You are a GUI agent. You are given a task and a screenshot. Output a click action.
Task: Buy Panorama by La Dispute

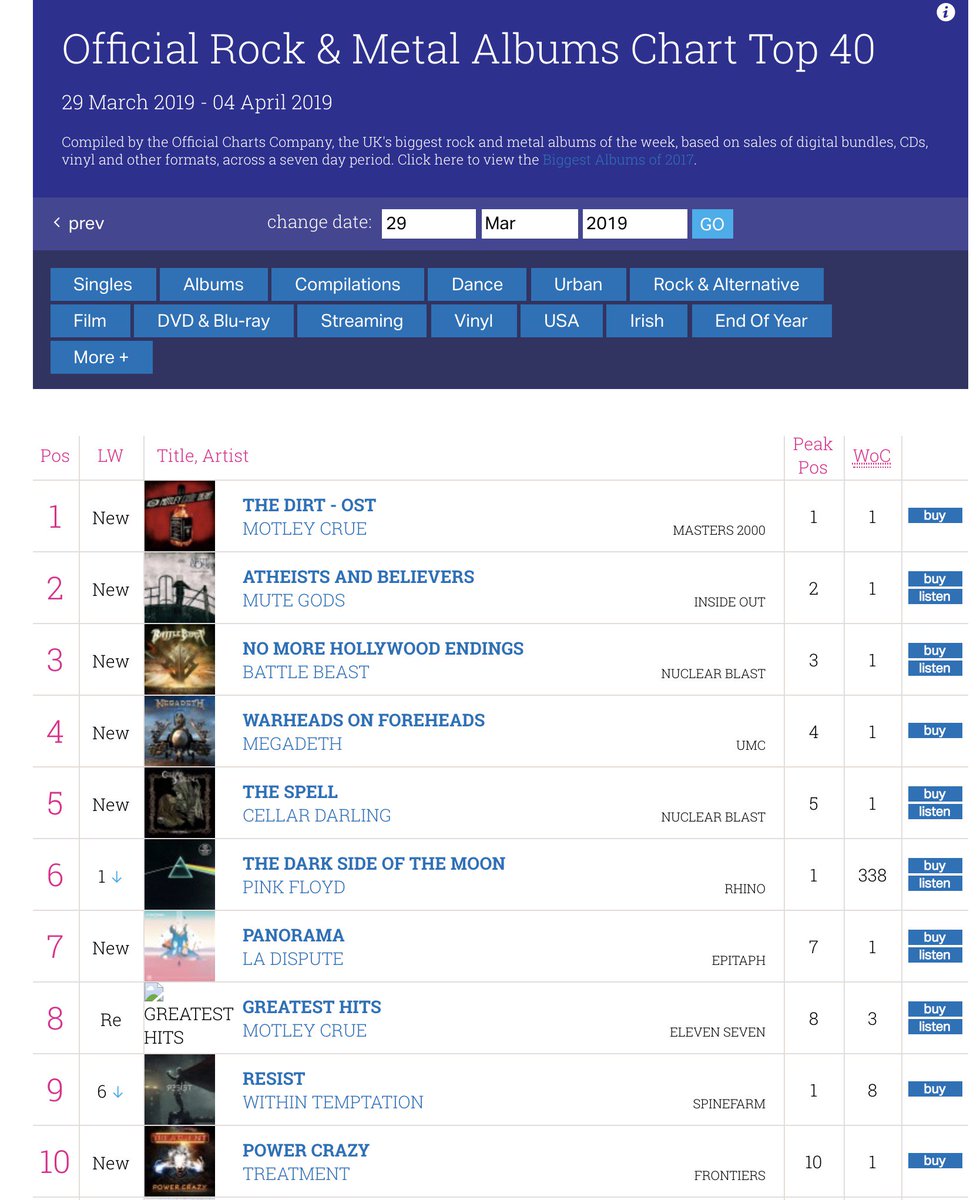click(x=935, y=938)
